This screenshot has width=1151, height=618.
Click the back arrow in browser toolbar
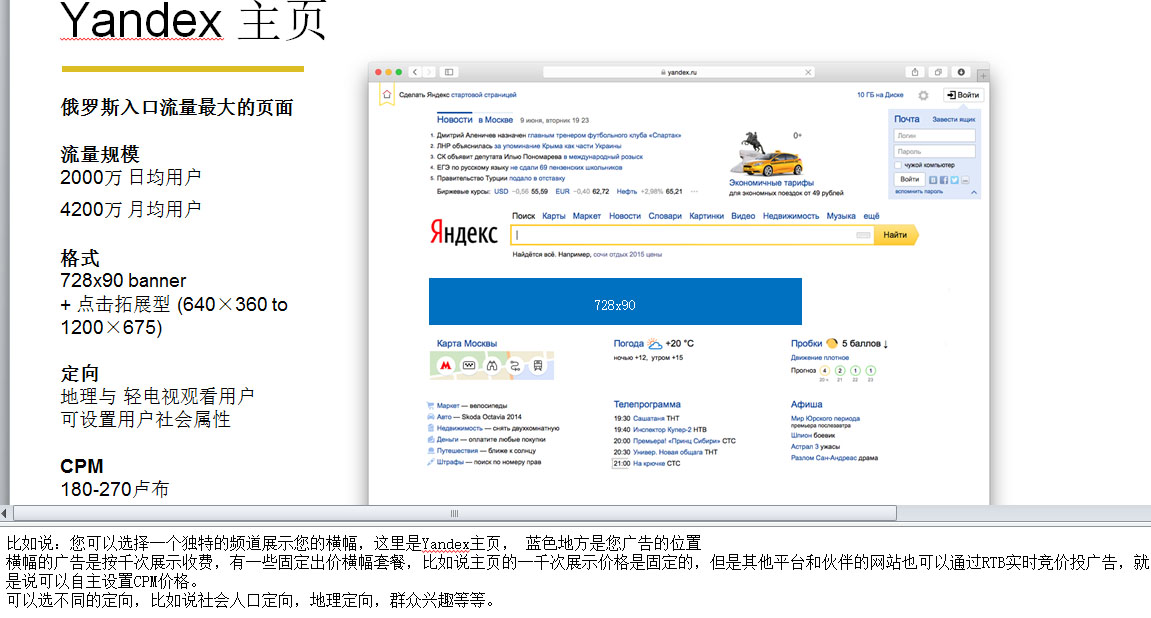(415, 72)
